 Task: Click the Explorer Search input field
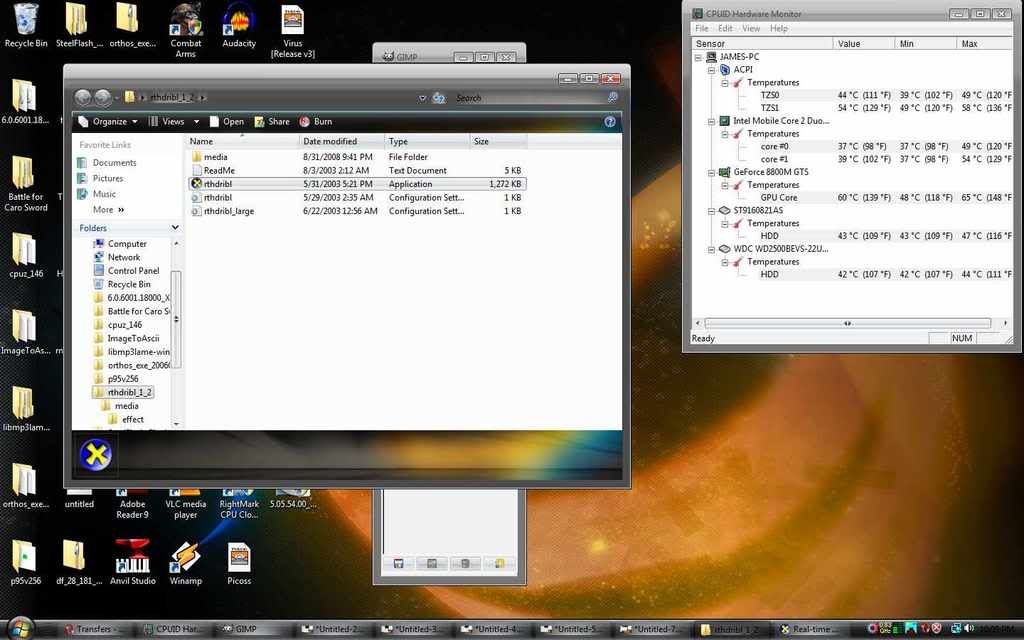click(529, 98)
